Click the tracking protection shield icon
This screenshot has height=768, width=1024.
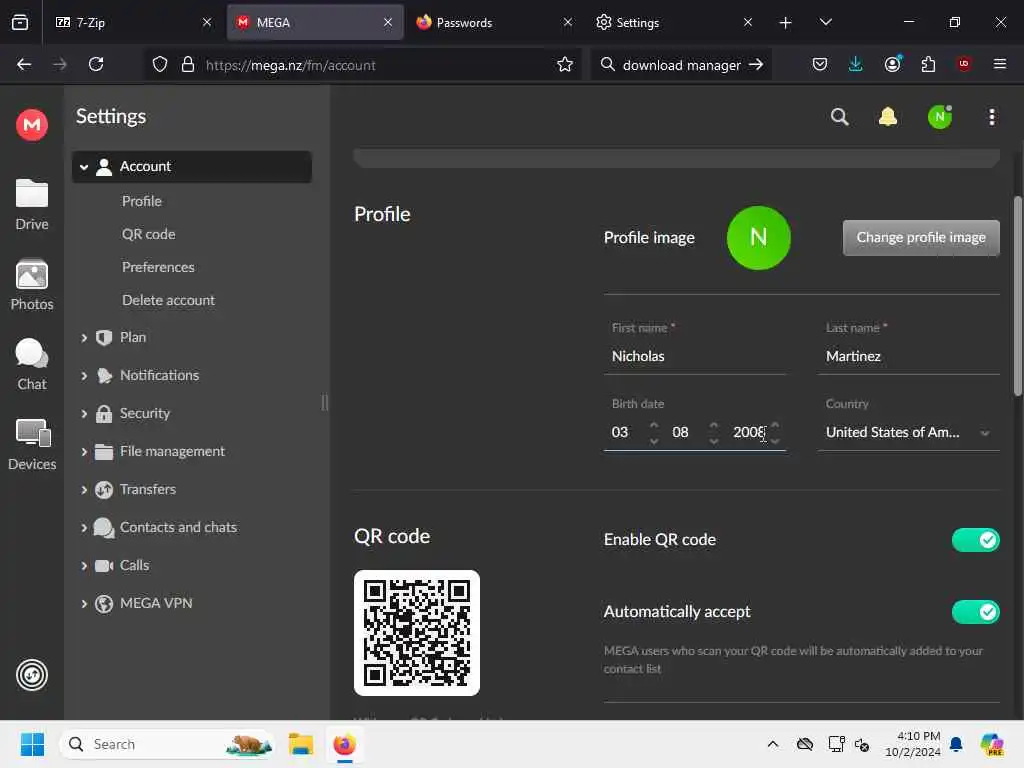pos(160,65)
